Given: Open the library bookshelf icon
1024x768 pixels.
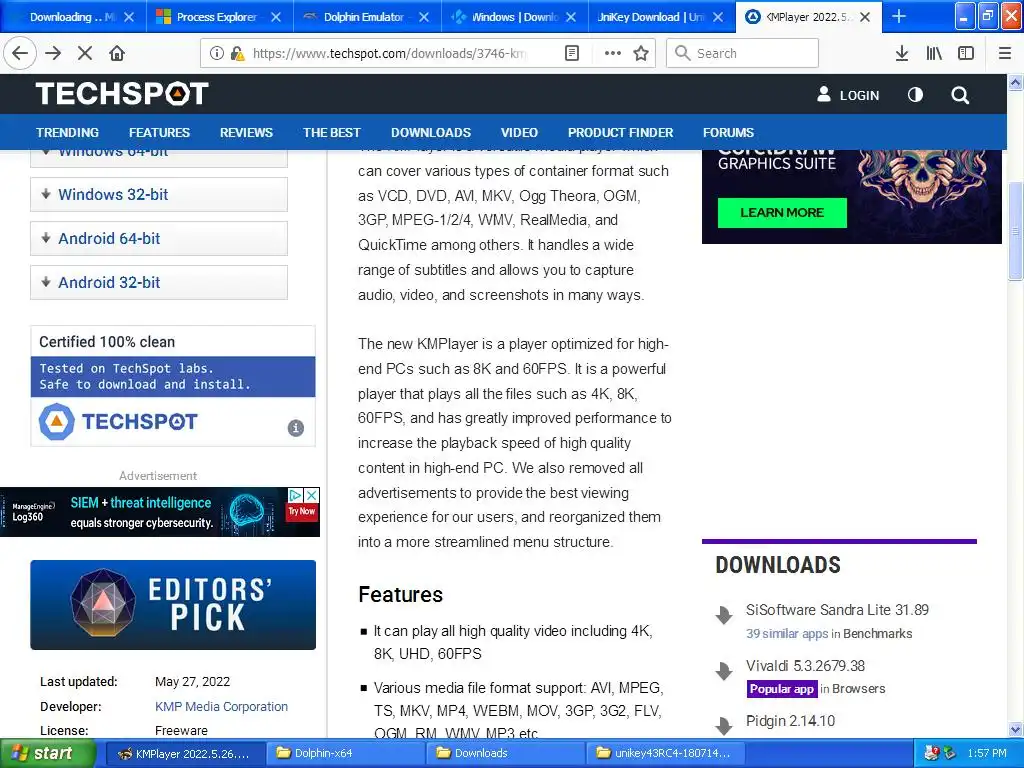Looking at the screenshot, I should (934, 54).
